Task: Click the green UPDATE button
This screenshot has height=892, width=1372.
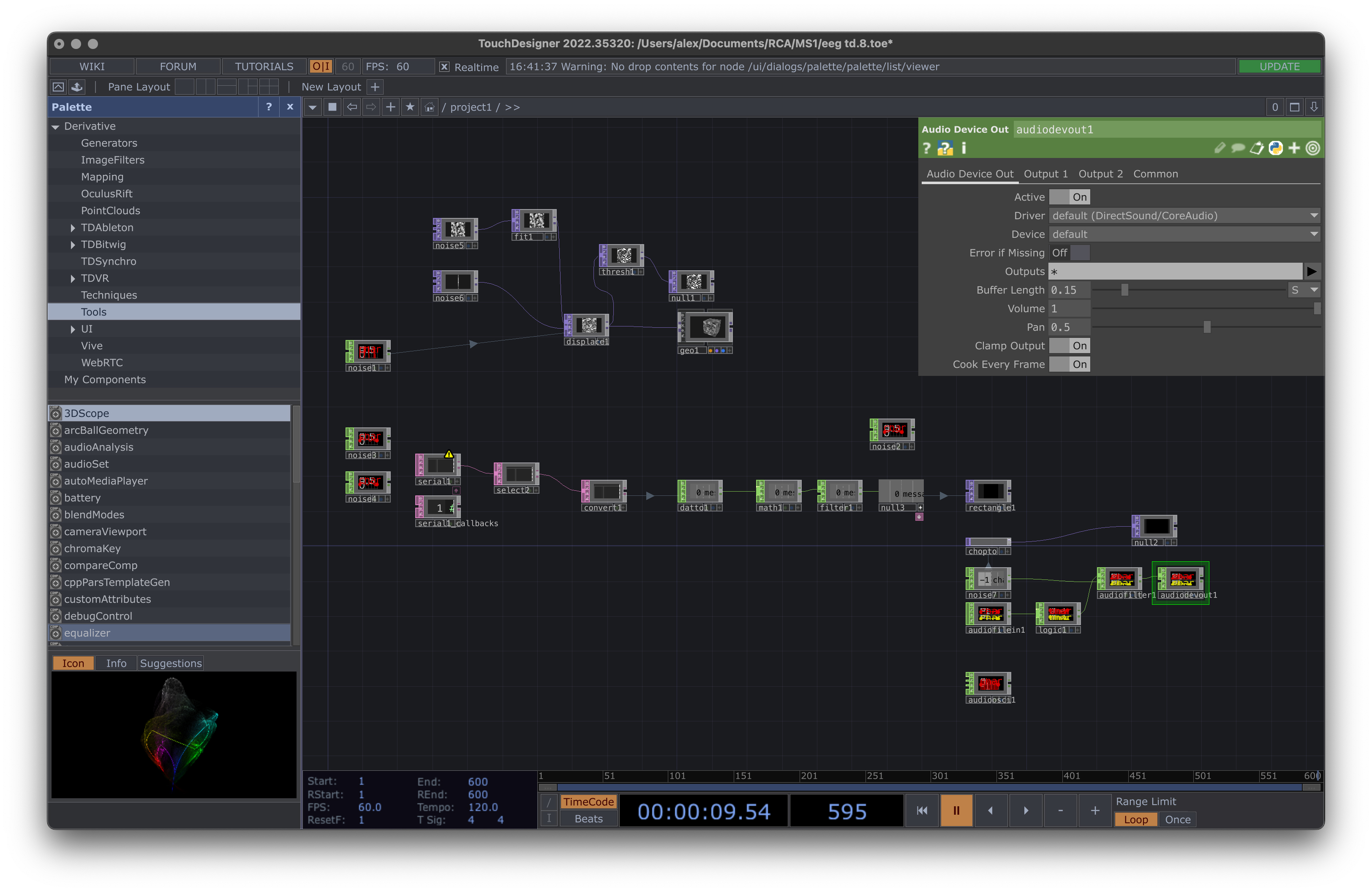Action: point(1279,67)
